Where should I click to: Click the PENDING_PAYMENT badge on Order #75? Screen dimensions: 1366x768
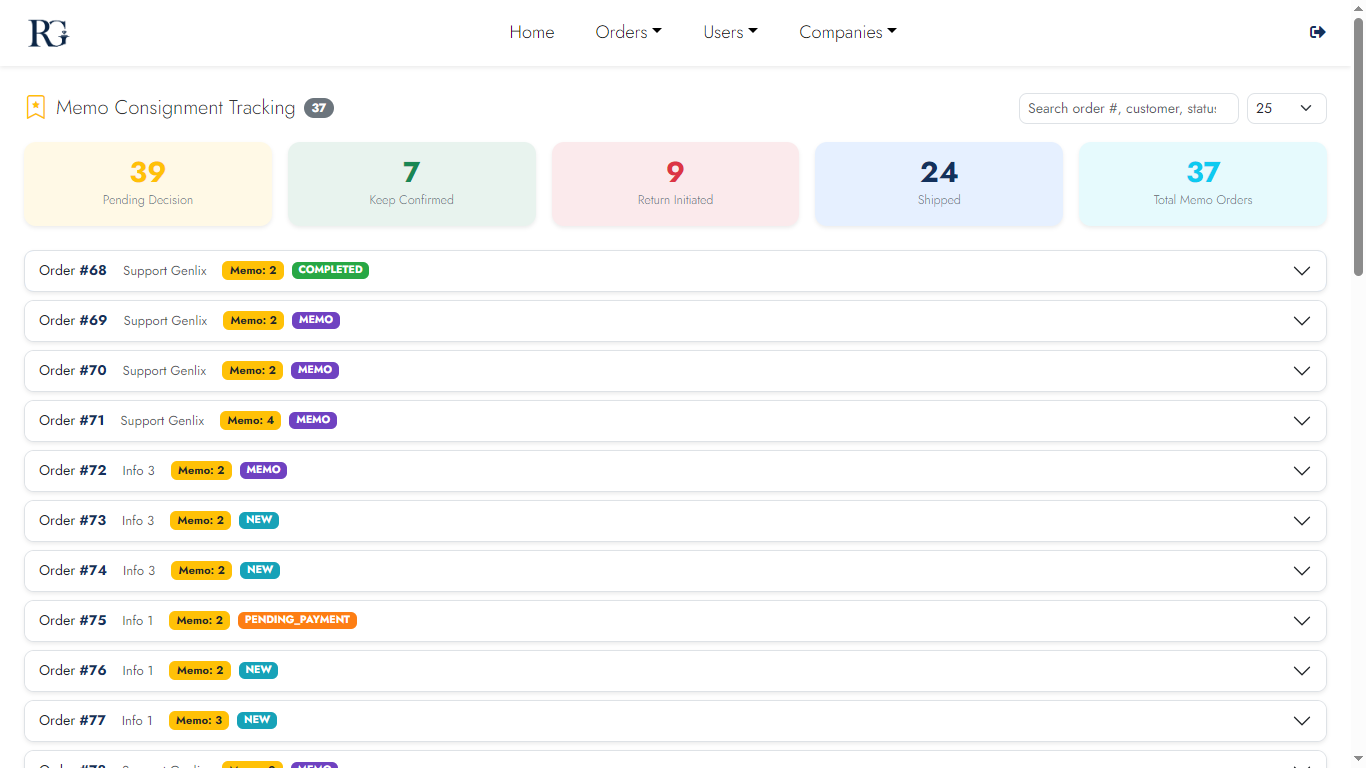click(297, 620)
